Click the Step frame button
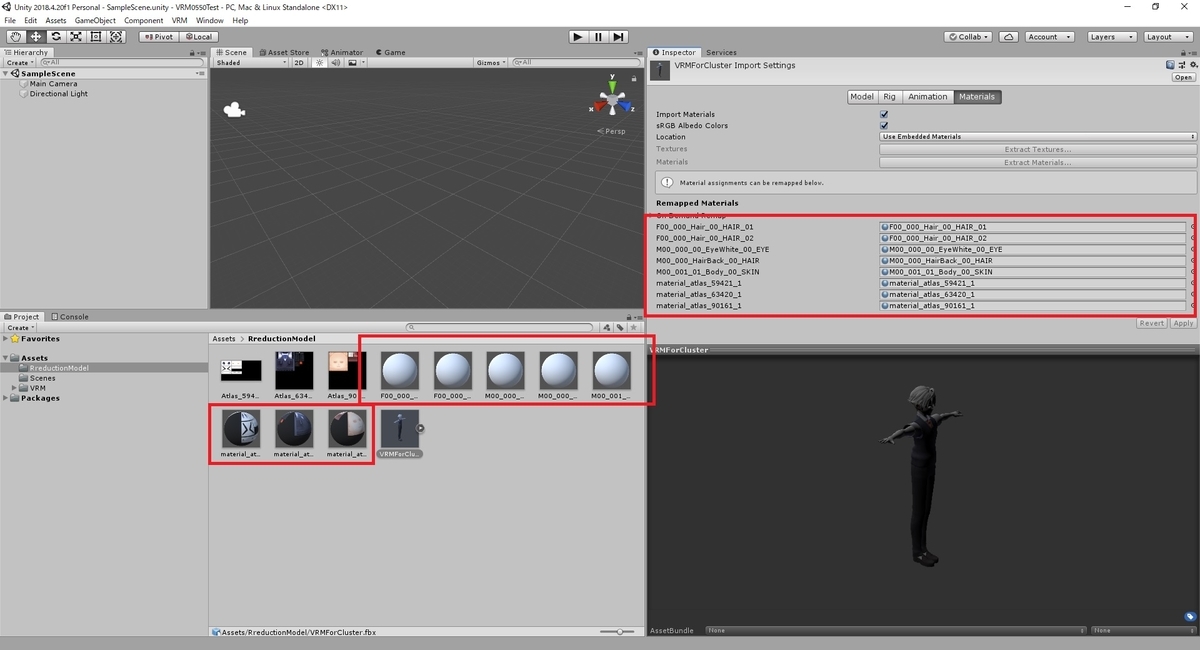The height and width of the screenshot is (650, 1200). pos(619,37)
